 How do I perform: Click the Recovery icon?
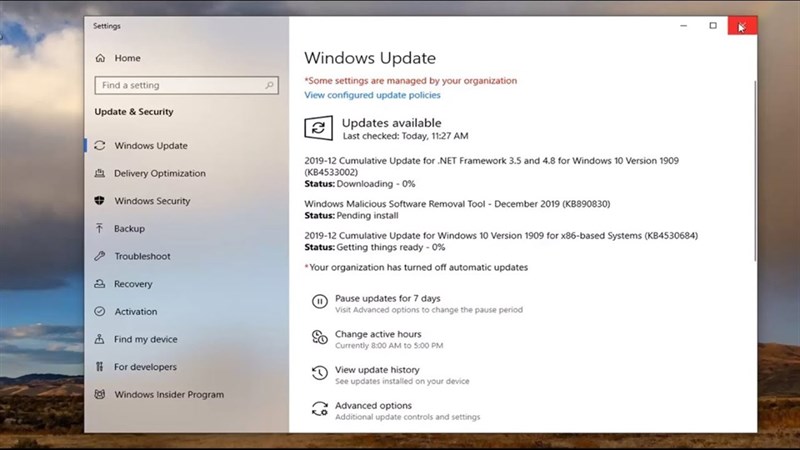(x=100, y=283)
